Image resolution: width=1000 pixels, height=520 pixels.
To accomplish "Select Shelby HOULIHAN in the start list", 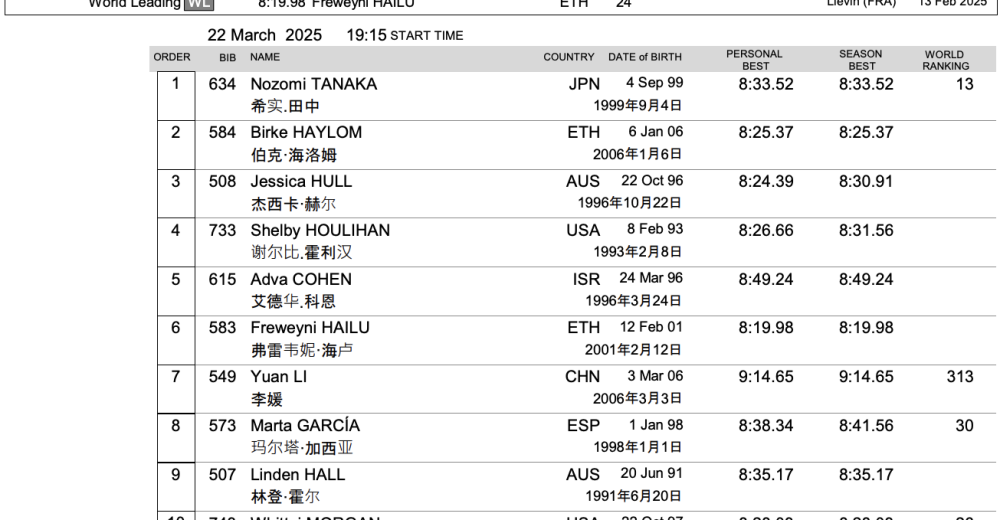I will [320, 230].
